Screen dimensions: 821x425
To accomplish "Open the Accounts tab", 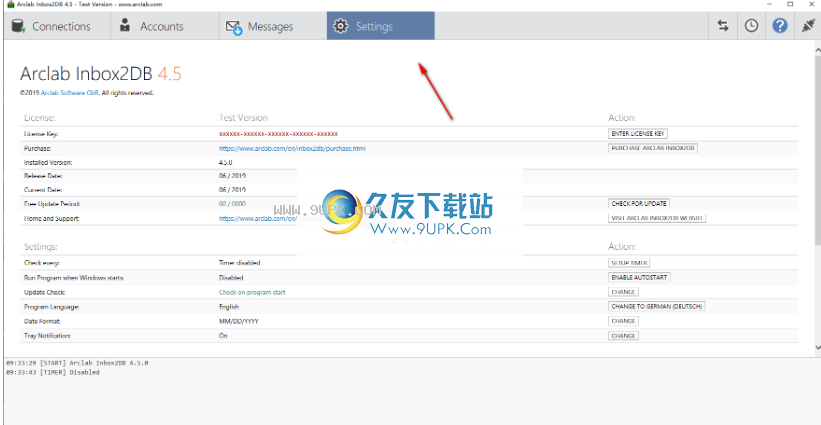I will (165, 26).
